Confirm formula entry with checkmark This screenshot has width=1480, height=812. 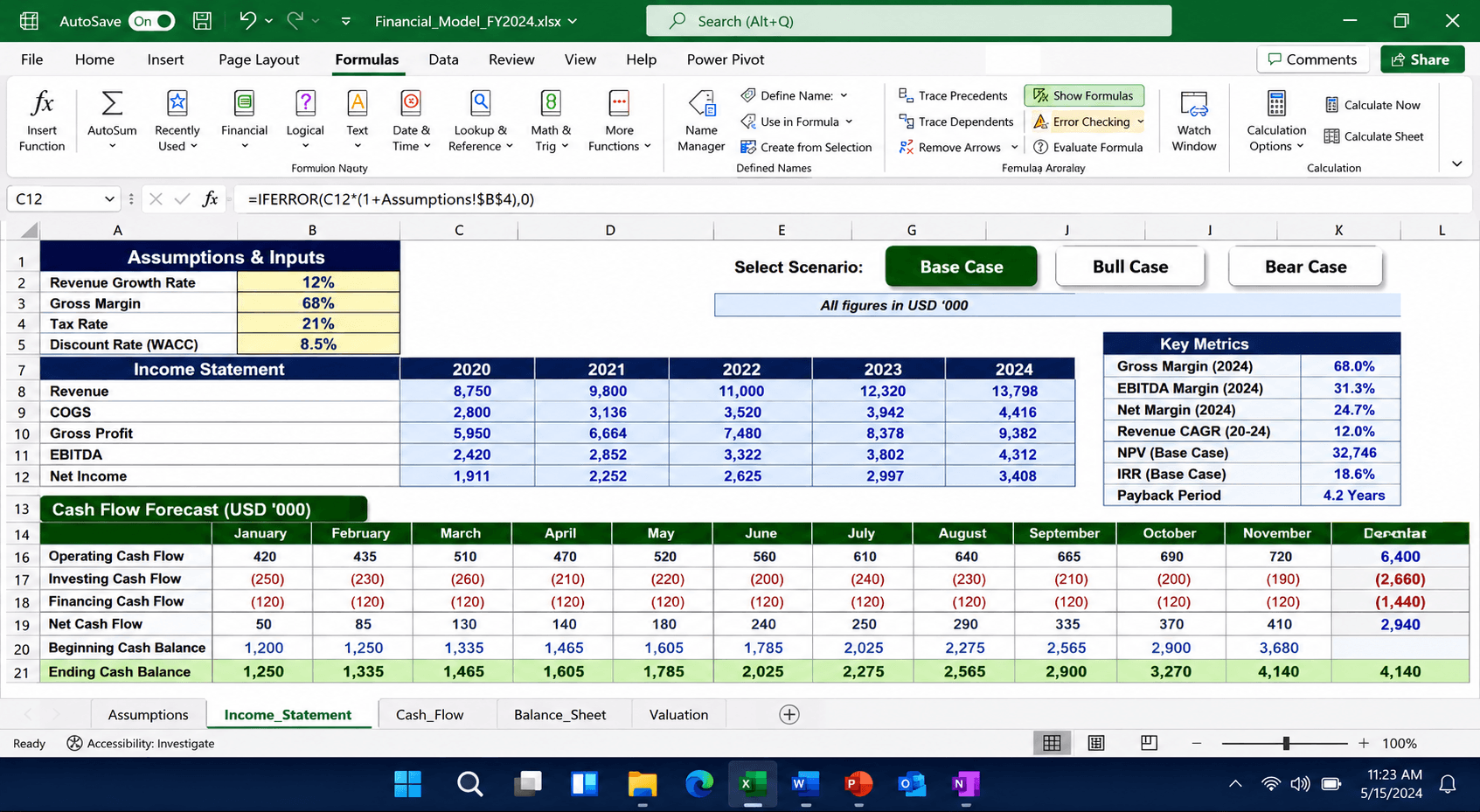click(182, 199)
